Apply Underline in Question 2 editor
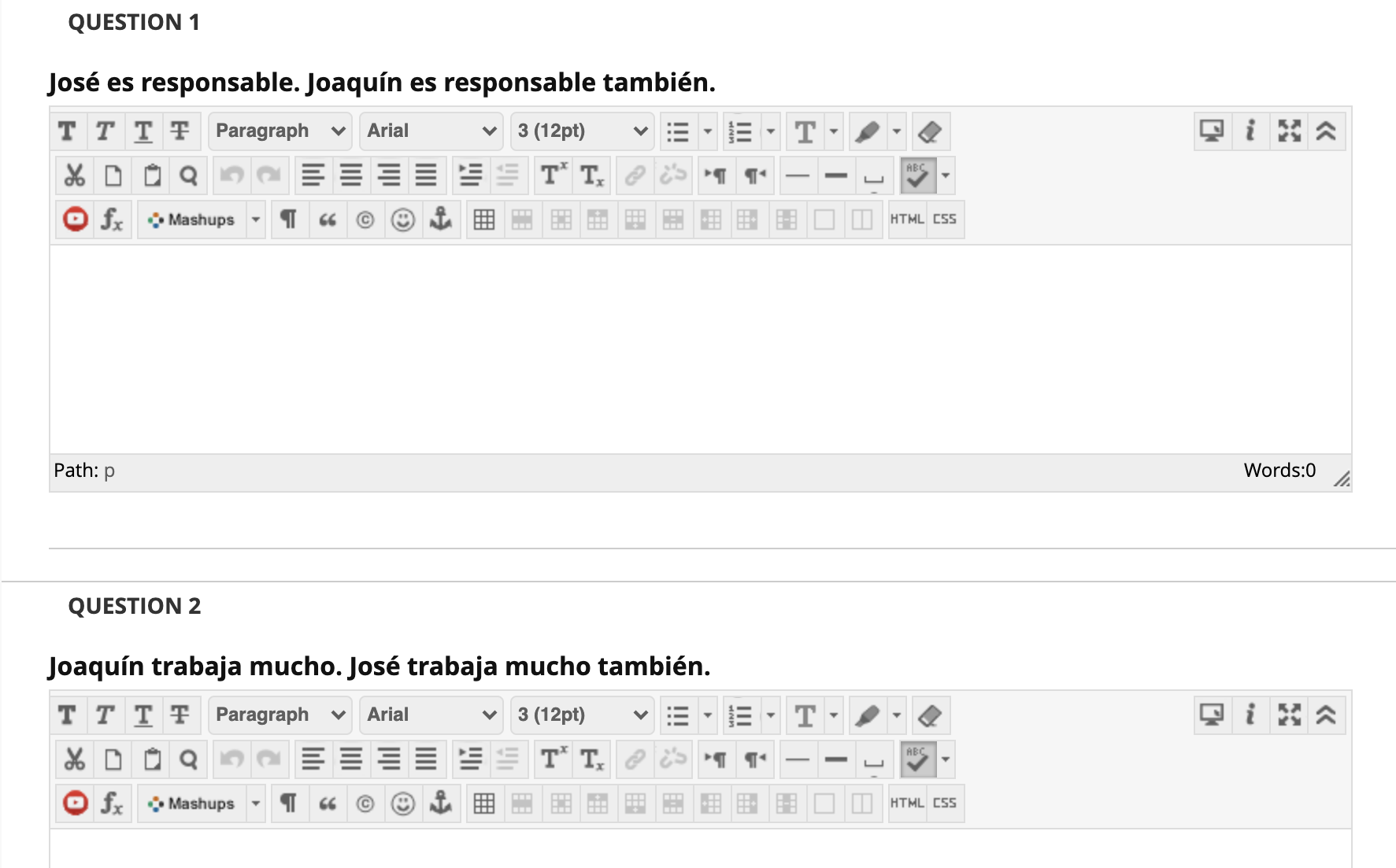This screenshot has width=1396, height=868. (143, 715)
